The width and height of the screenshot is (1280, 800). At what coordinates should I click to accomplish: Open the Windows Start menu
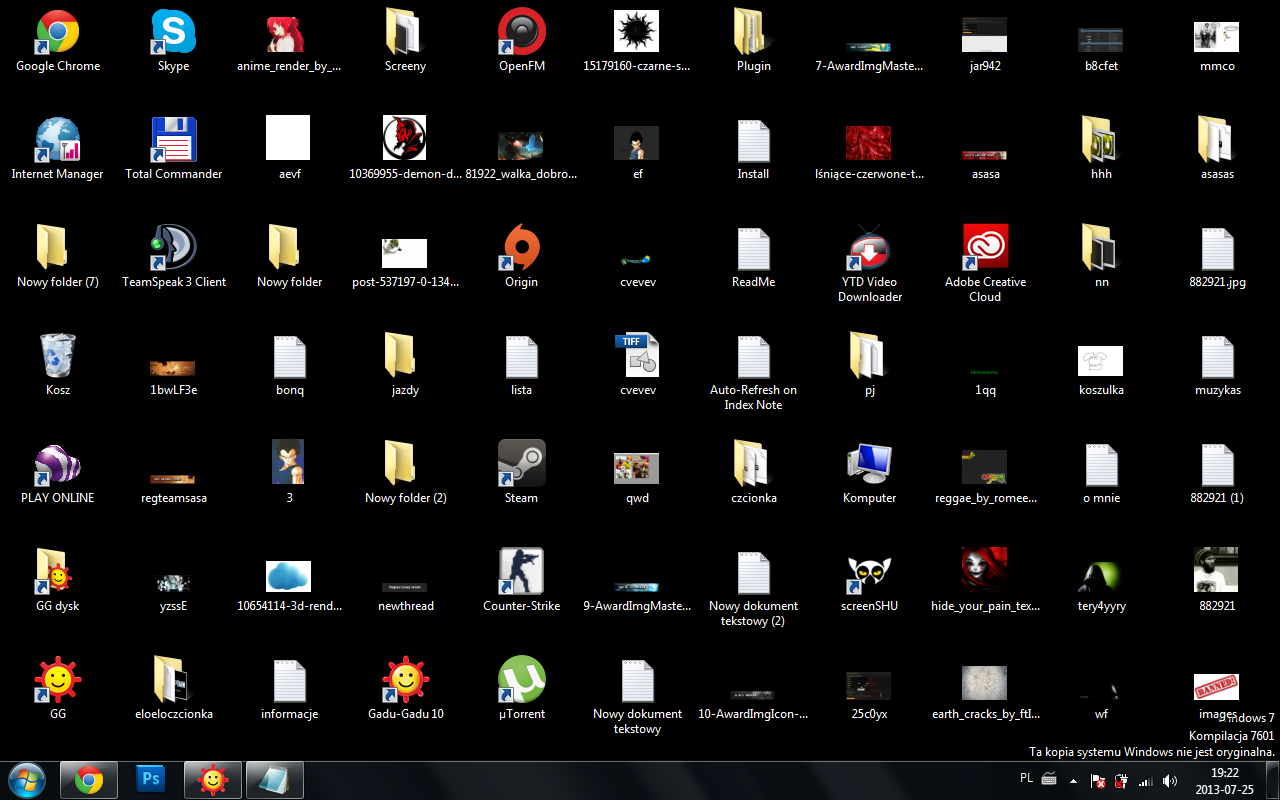(x=26, y=779)
